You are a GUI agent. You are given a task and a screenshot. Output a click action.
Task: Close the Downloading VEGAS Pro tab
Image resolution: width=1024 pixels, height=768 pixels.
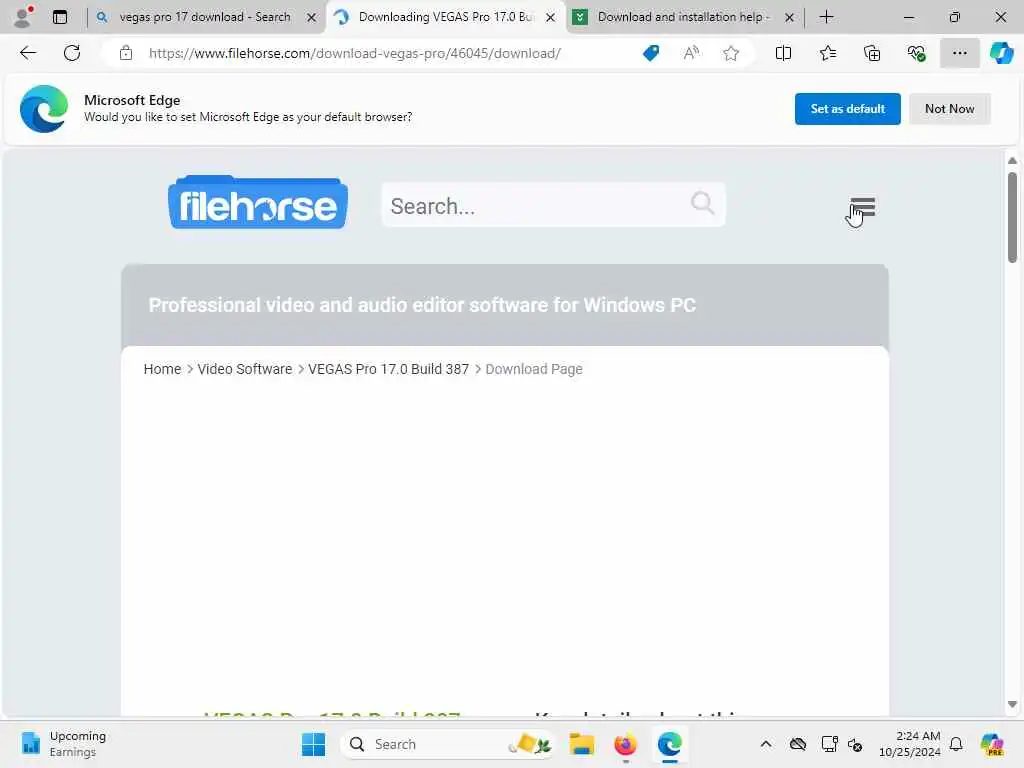click(x=551, y=18)
